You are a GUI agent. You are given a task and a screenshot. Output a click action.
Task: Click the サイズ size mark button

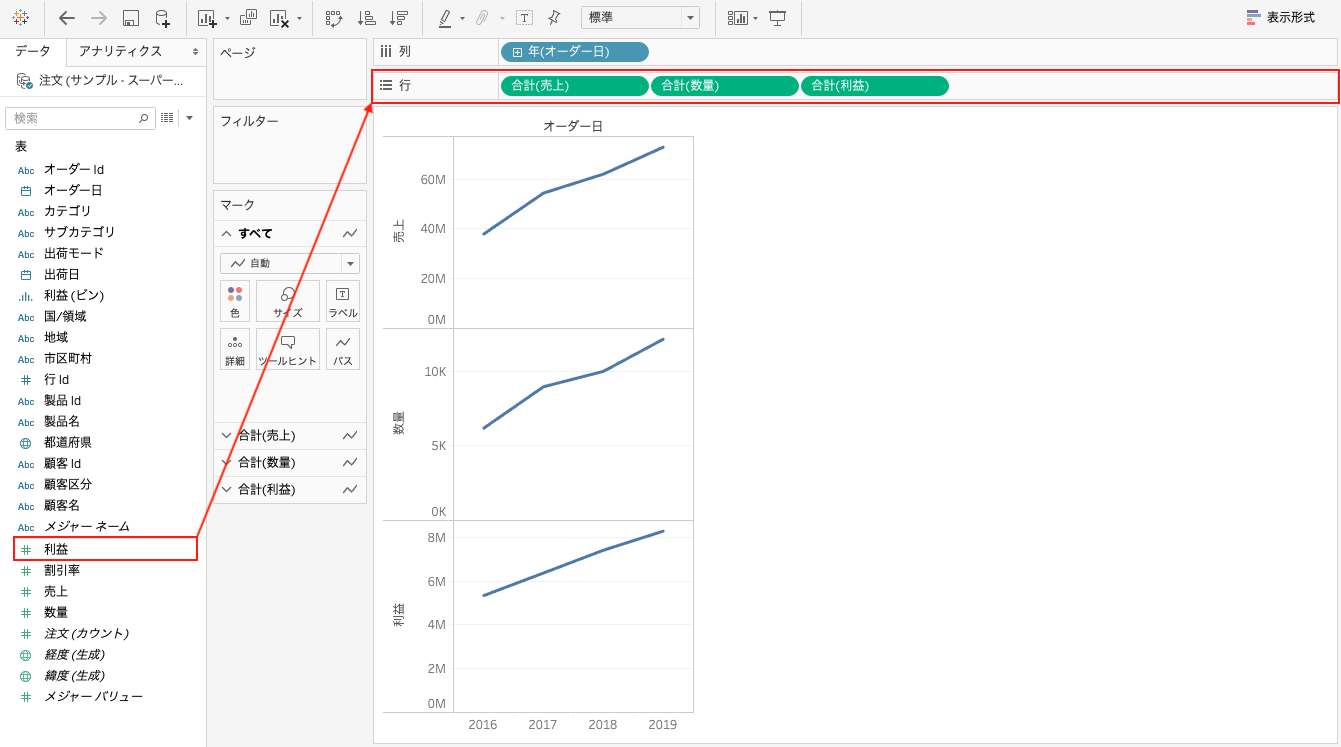(288, 301)
